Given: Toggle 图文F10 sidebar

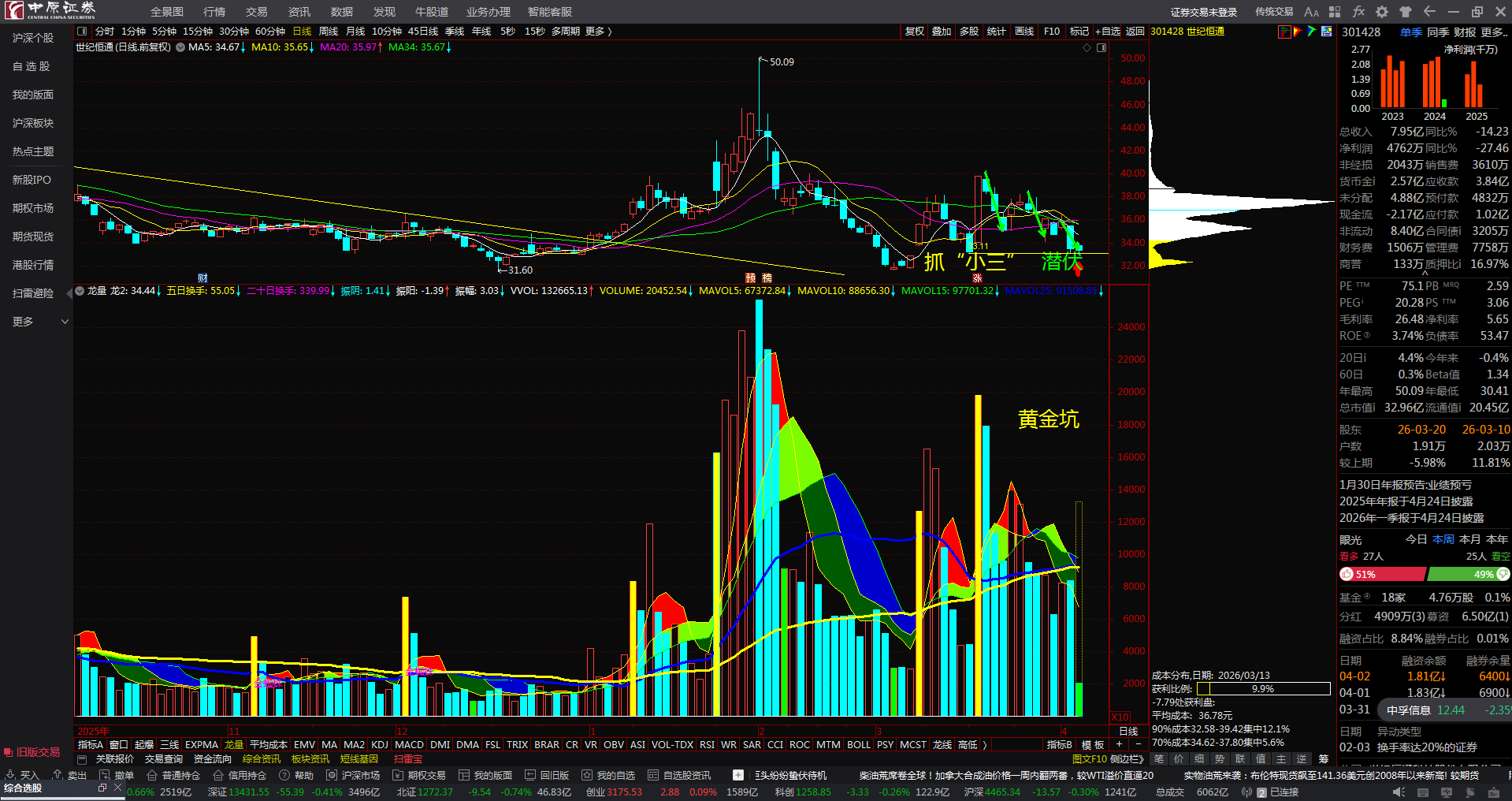Looking at the screenshot, I should 1090,759.
